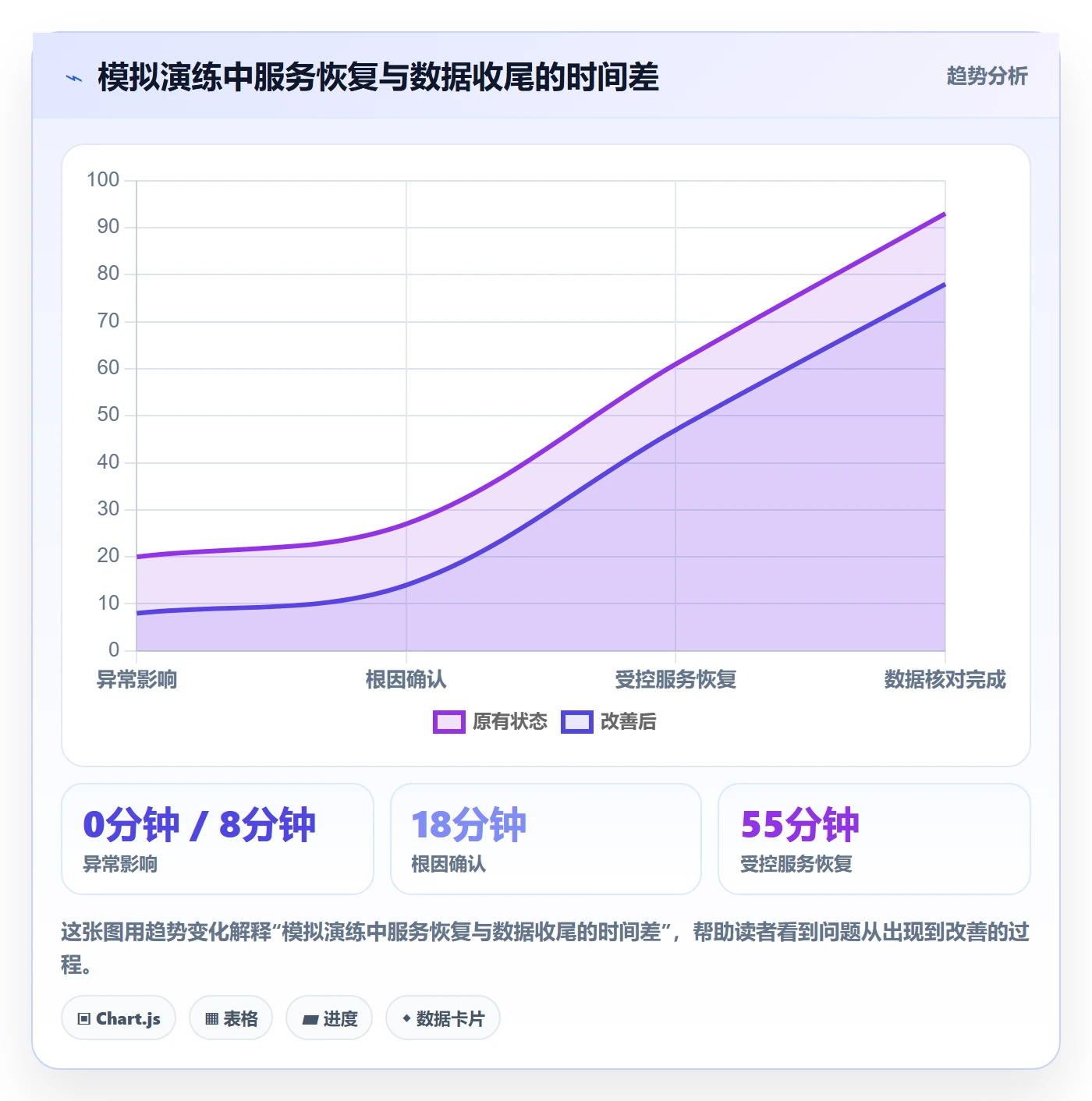Click the 受控服务恢复 caption under 55分钟
Viewport: 1092px width, 1101px height.
(796, 864)
